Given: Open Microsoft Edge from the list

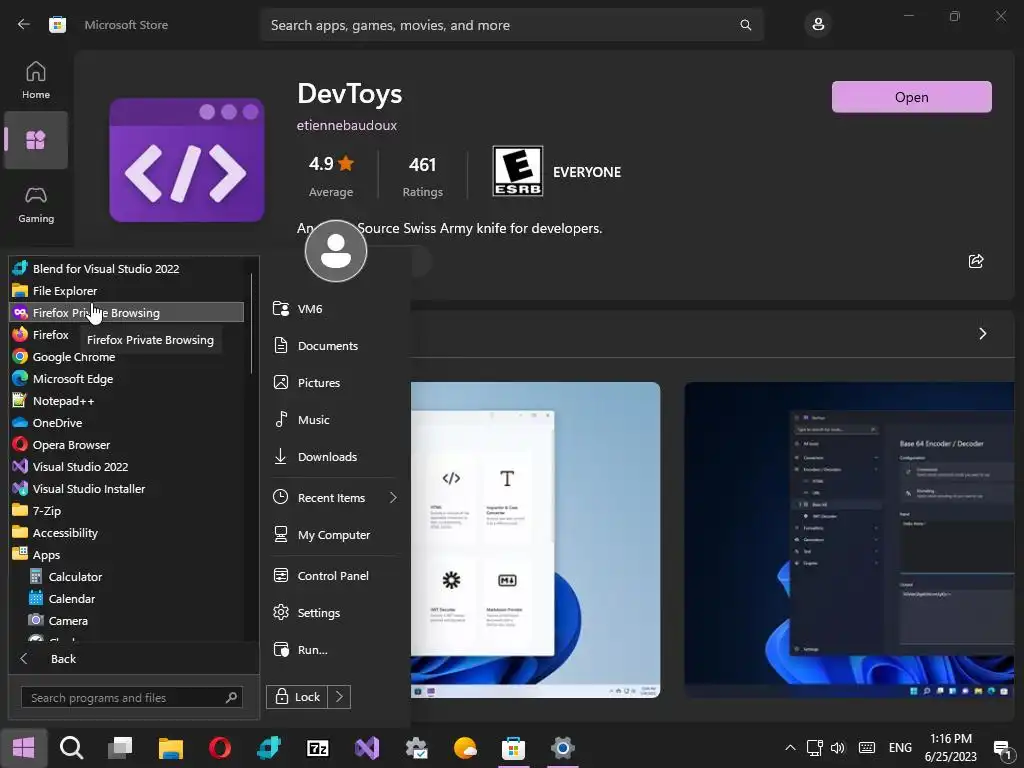Looking at the screenshot, I should click(127, 379).
